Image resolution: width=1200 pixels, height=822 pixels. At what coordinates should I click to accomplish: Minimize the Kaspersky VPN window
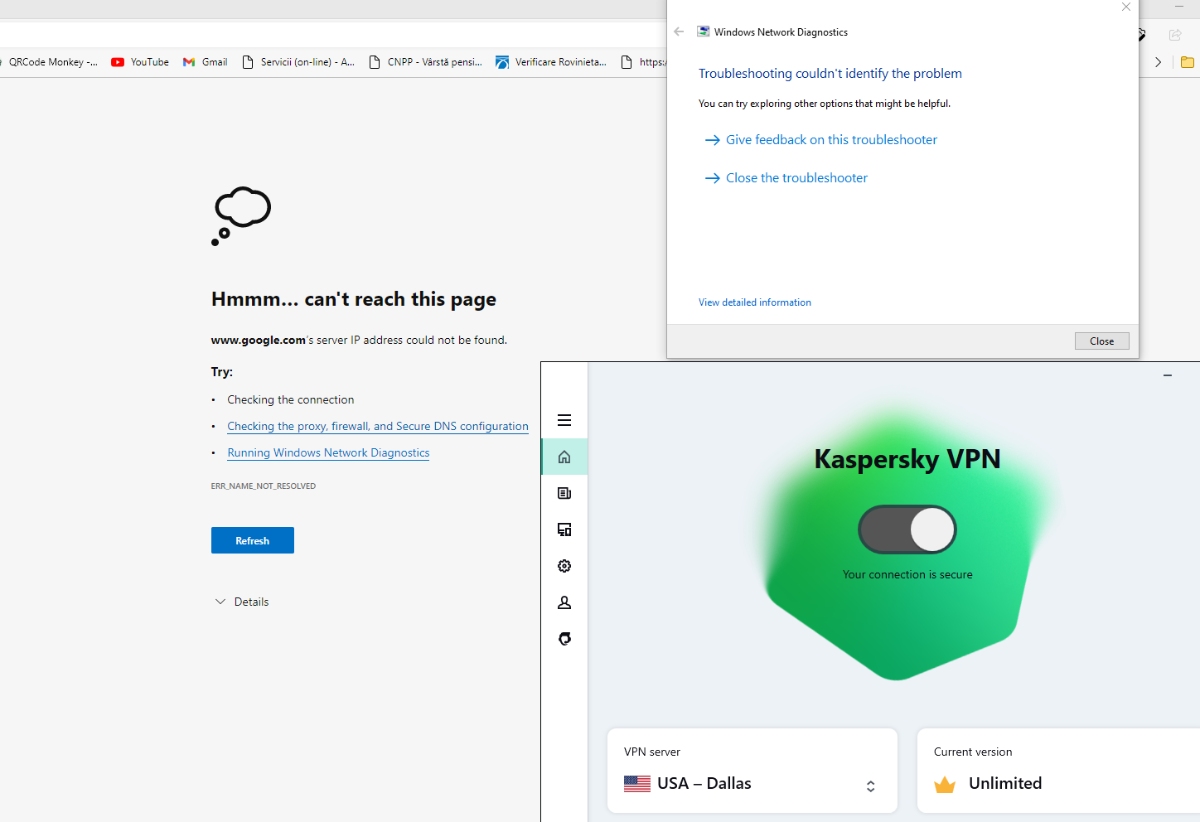pyautogui.click(x=1168, y=375)
